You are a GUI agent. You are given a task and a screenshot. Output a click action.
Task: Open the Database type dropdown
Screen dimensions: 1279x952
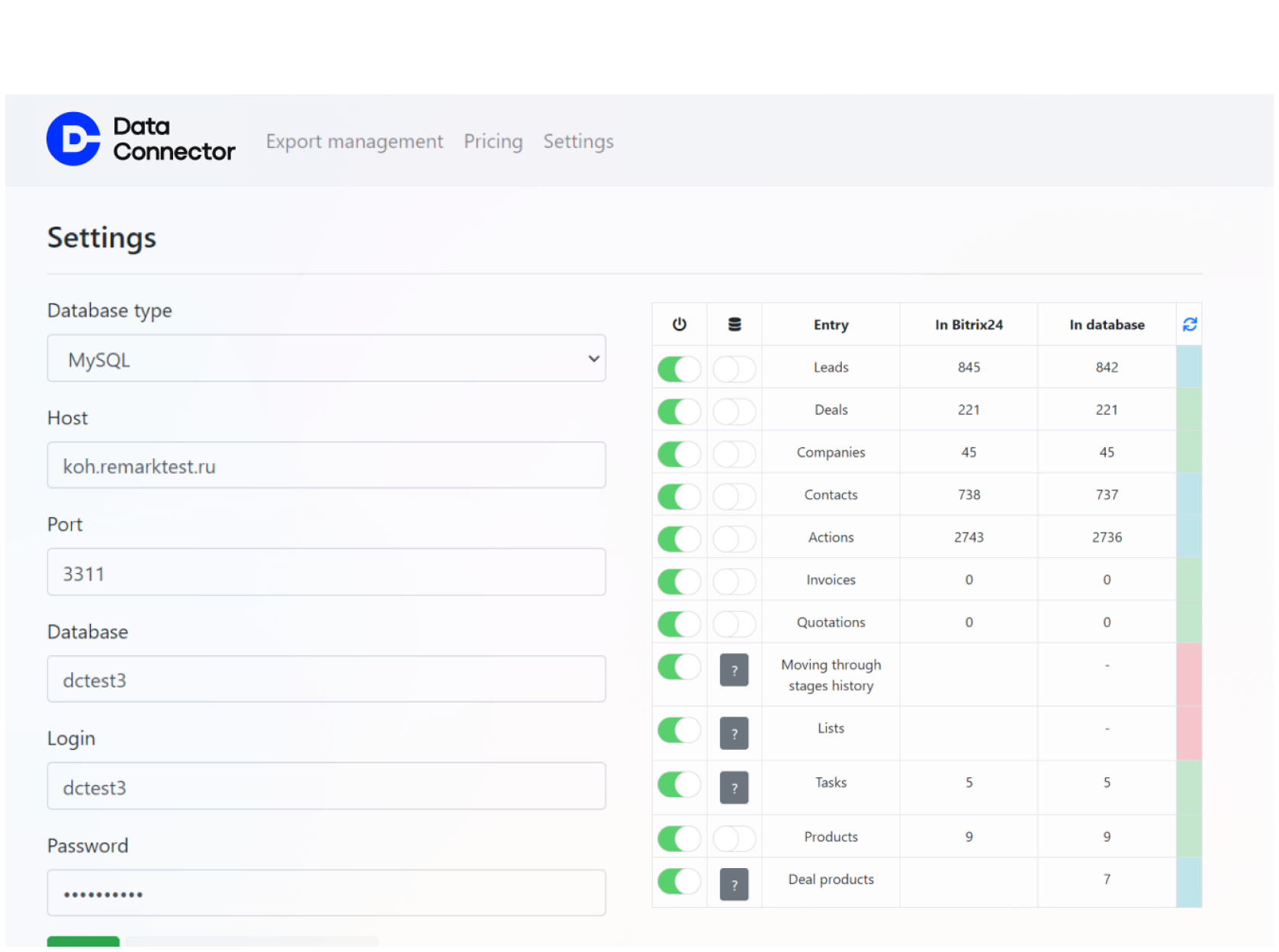click(x=326, y=359)
